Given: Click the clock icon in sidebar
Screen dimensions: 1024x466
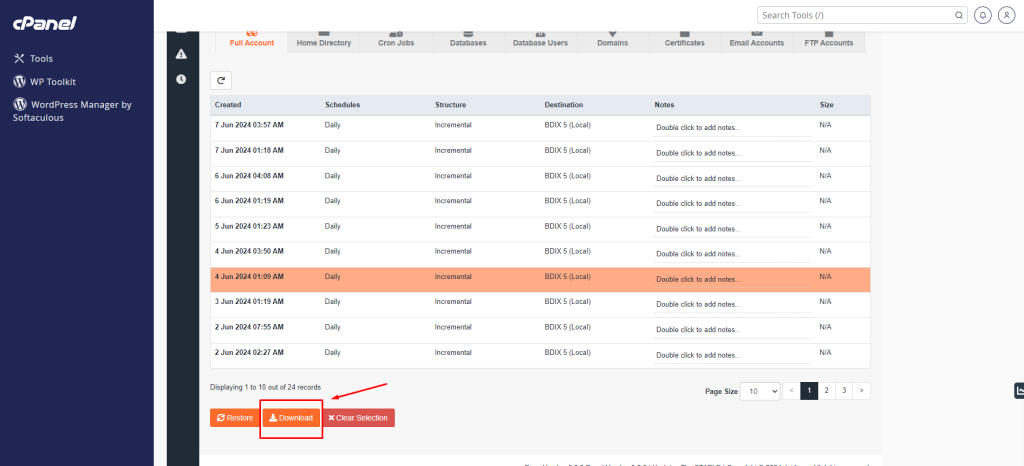Looking at the screenshot, I should 181,79.
